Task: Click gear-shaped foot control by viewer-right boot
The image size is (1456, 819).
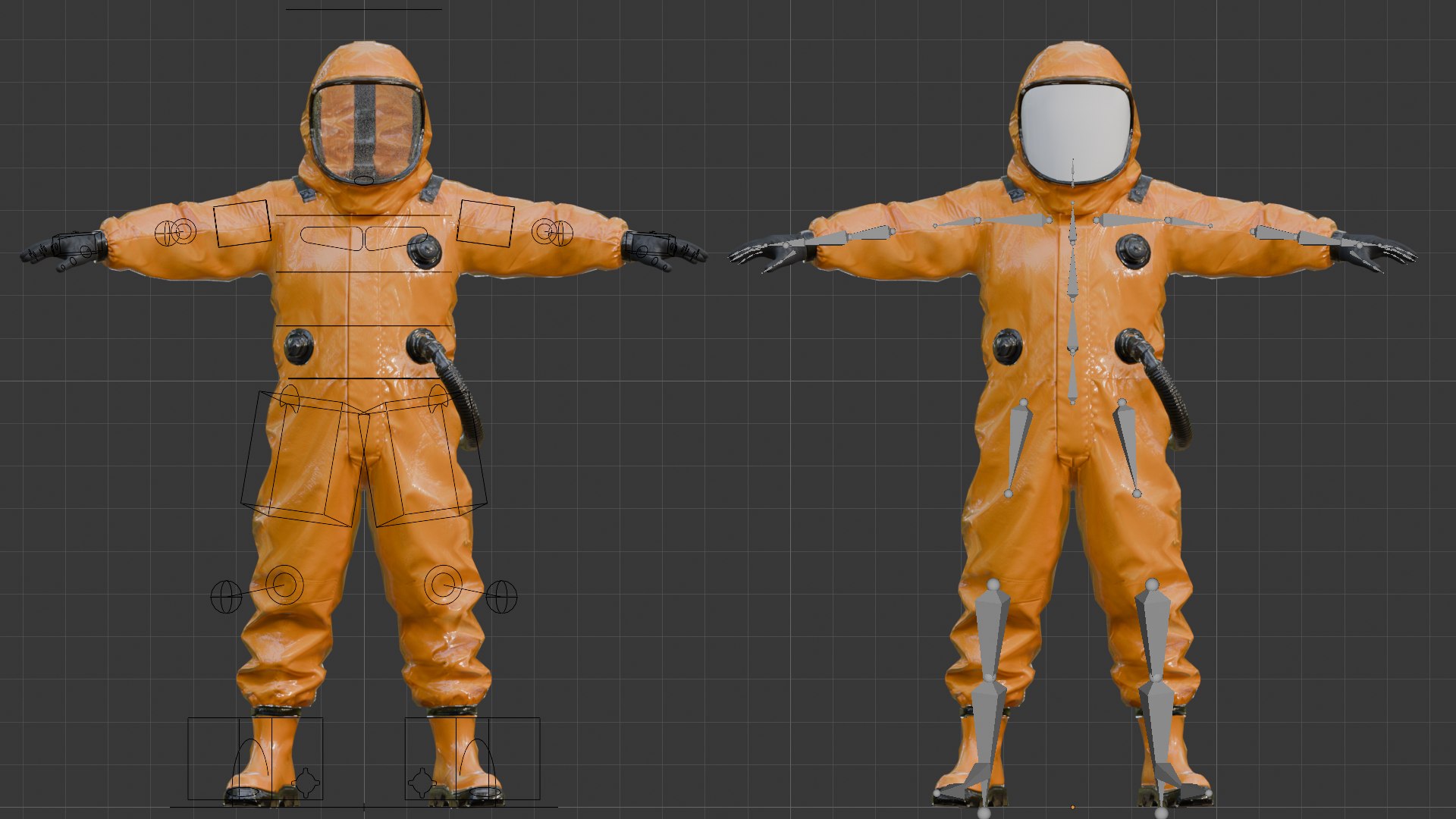Action: [422, 783]
